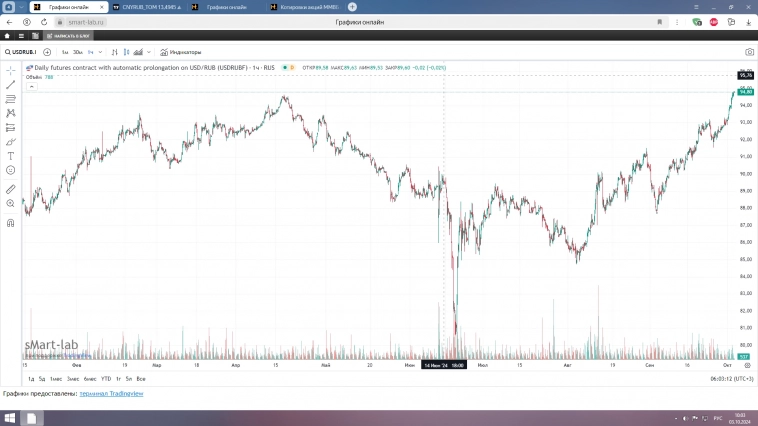Image resolution: width=758 pixels, height=426 pixels.
Task: Open the news list icon in site bar
Action: pos(35,36)
